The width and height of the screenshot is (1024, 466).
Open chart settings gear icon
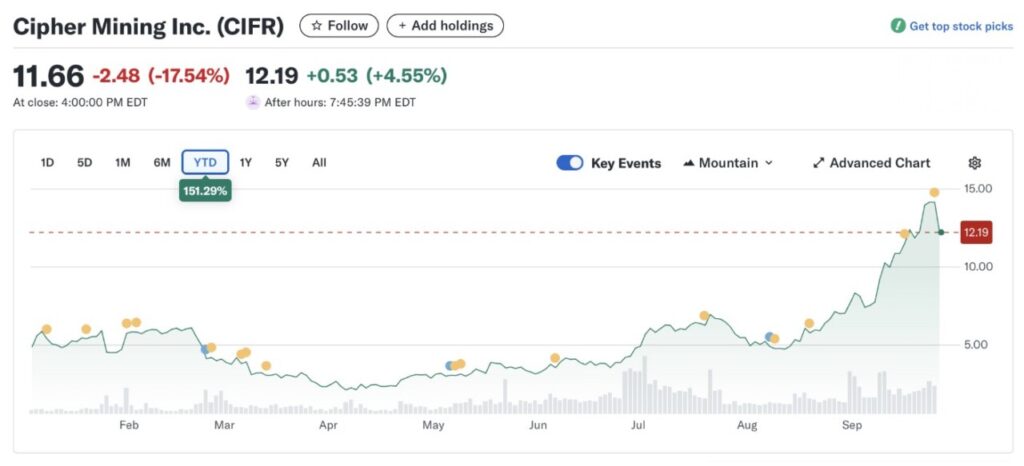pos(975,163)
